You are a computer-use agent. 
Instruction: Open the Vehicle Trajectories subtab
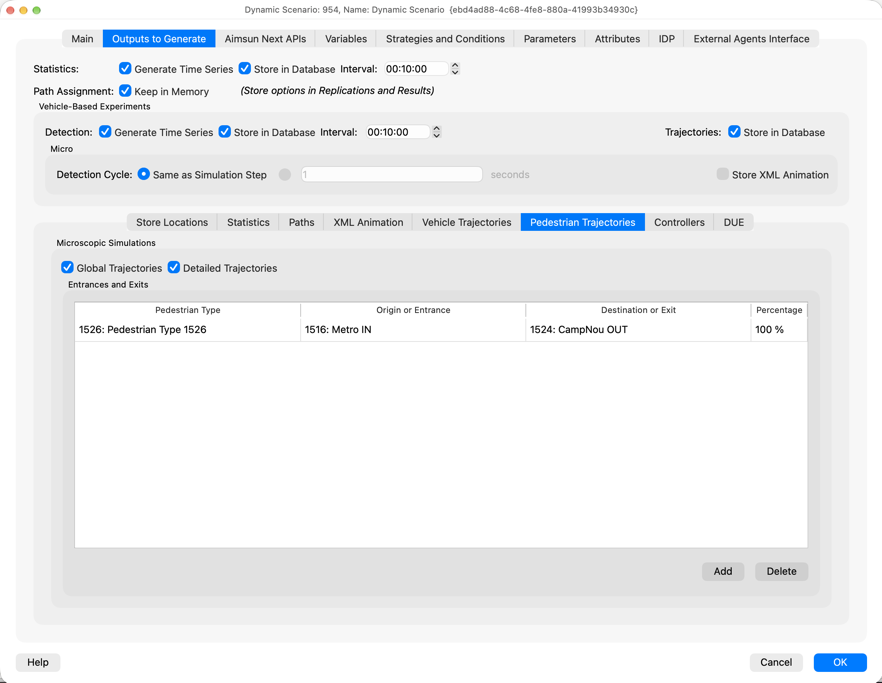coord(467,222)
